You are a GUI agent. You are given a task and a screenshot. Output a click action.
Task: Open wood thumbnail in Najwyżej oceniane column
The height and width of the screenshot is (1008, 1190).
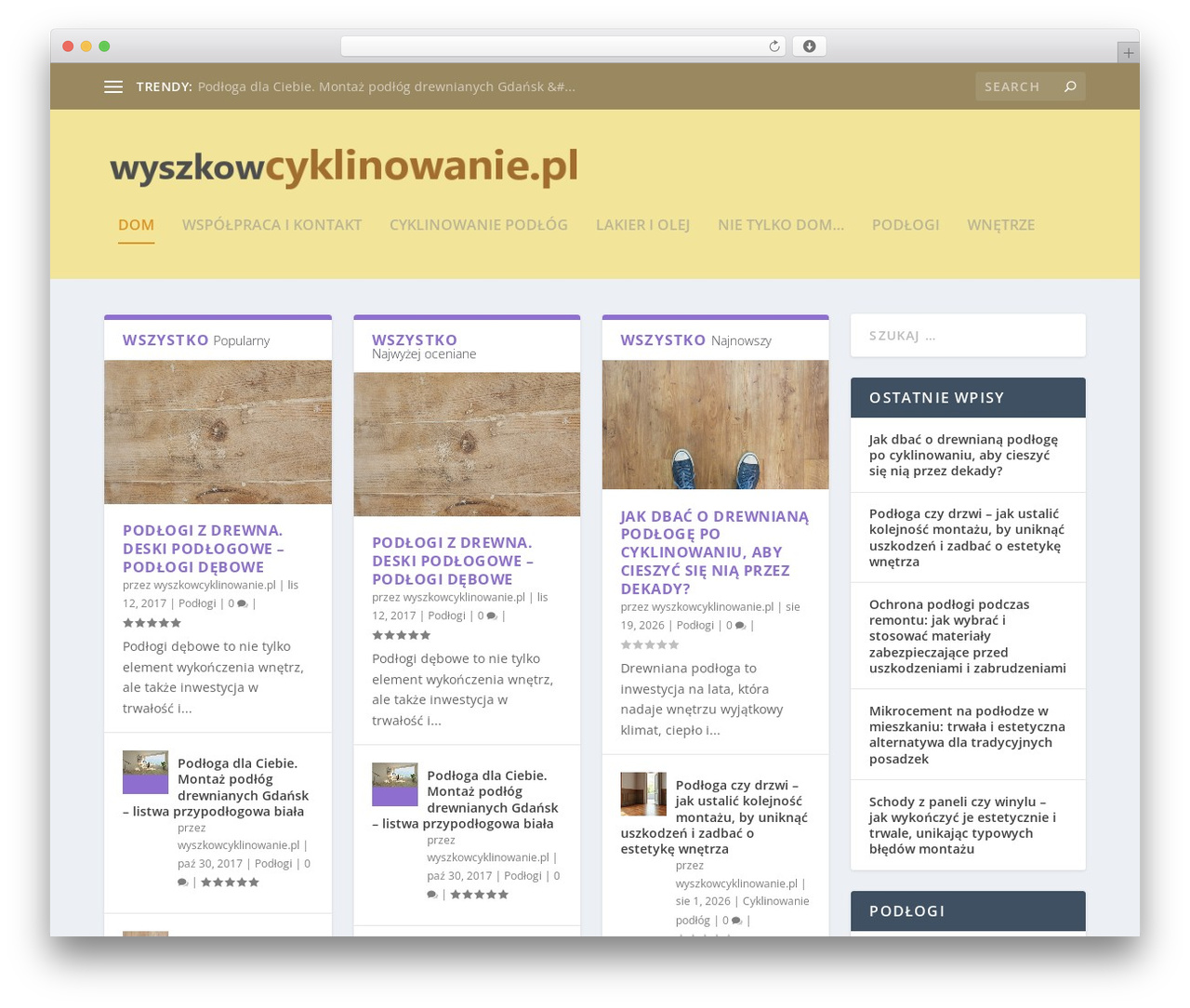[467, 444]
